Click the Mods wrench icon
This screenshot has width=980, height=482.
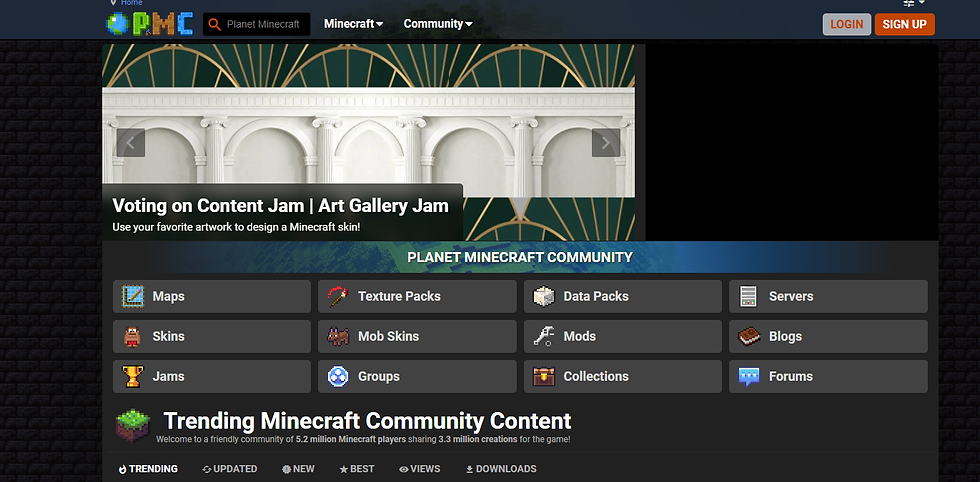544,336
